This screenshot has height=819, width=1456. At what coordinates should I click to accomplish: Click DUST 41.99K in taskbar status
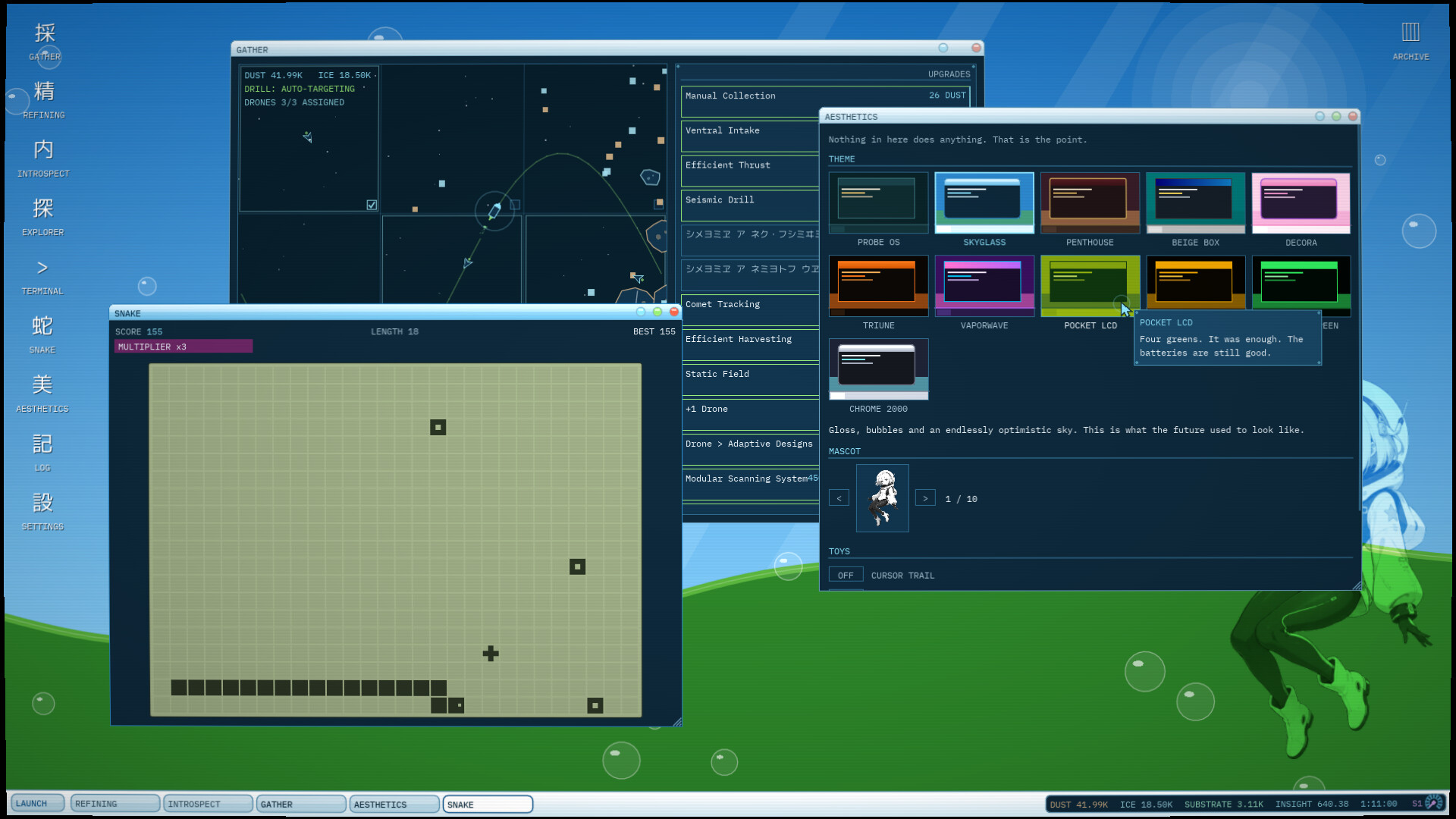(1078, 804)
